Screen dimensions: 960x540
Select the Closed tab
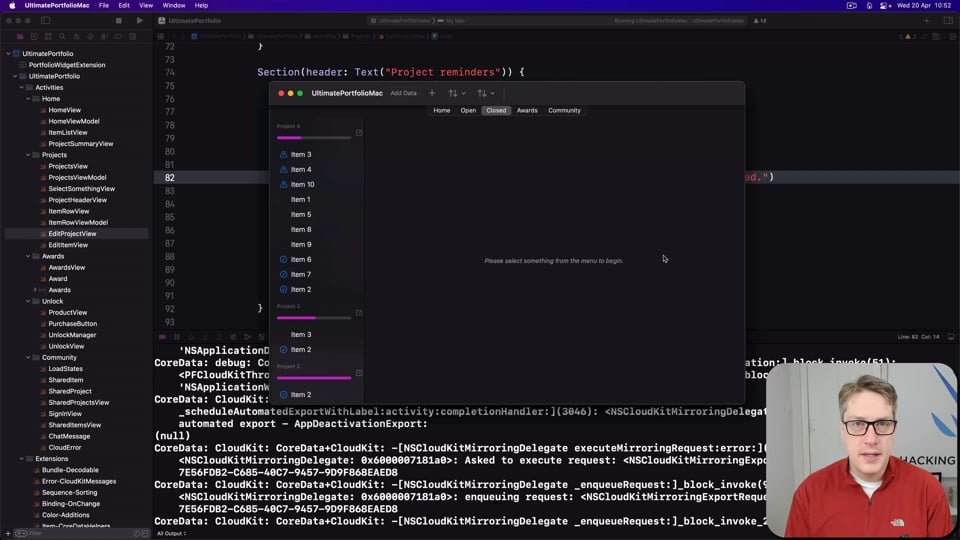tap(496, 111)
